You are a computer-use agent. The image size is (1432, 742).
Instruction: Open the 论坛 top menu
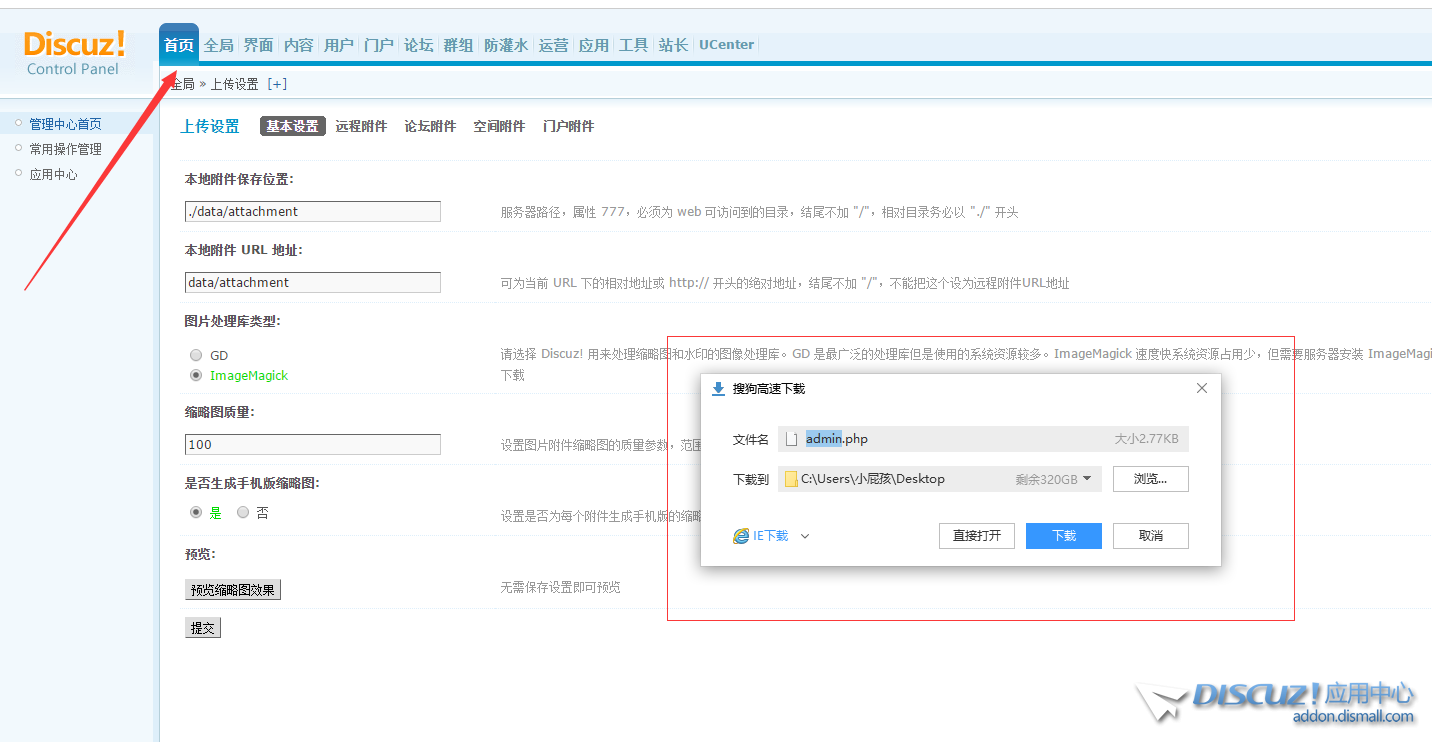pyautogui.click(x=418, y=45)
